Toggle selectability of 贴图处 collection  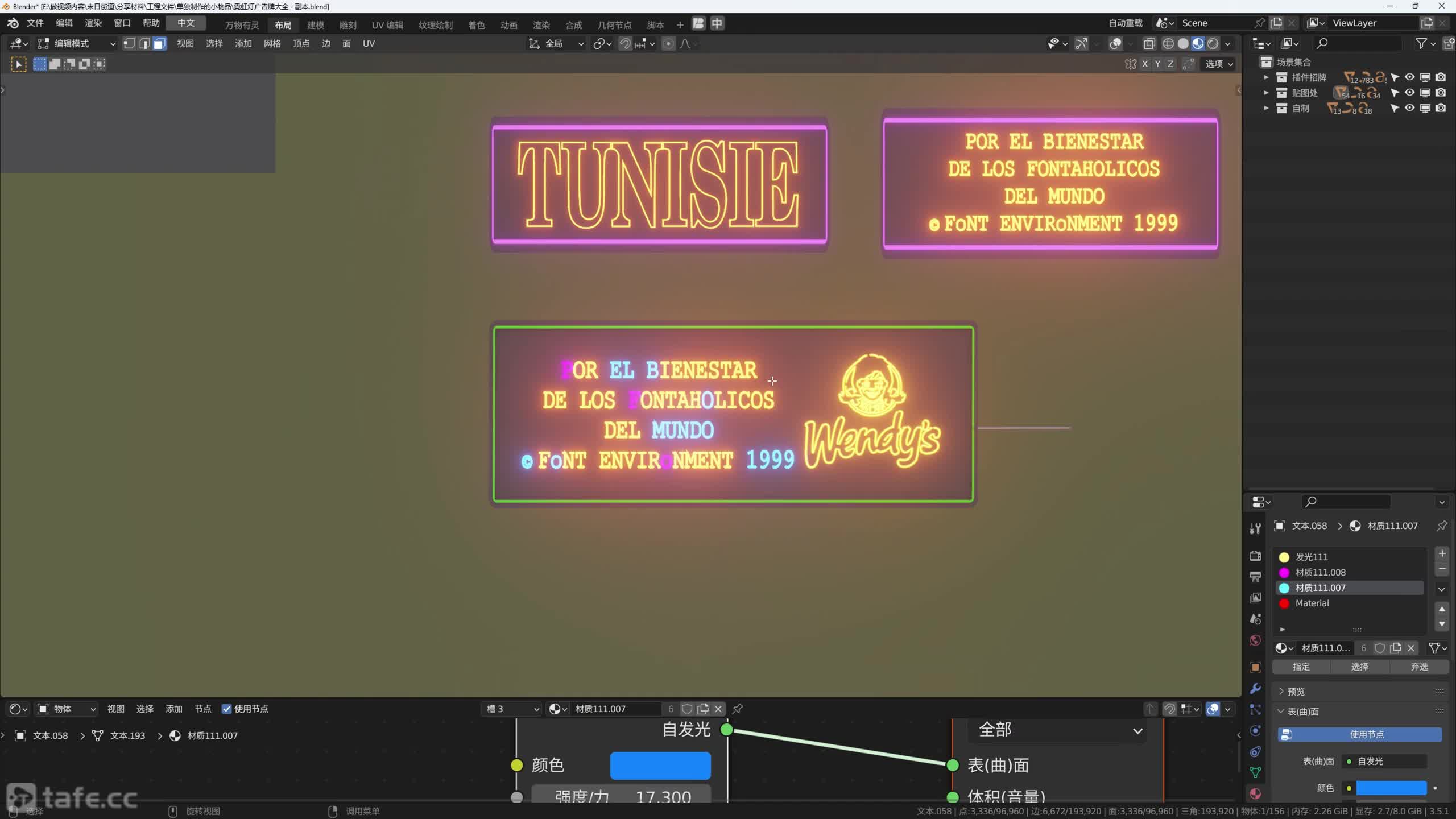tap(1395, 93)
